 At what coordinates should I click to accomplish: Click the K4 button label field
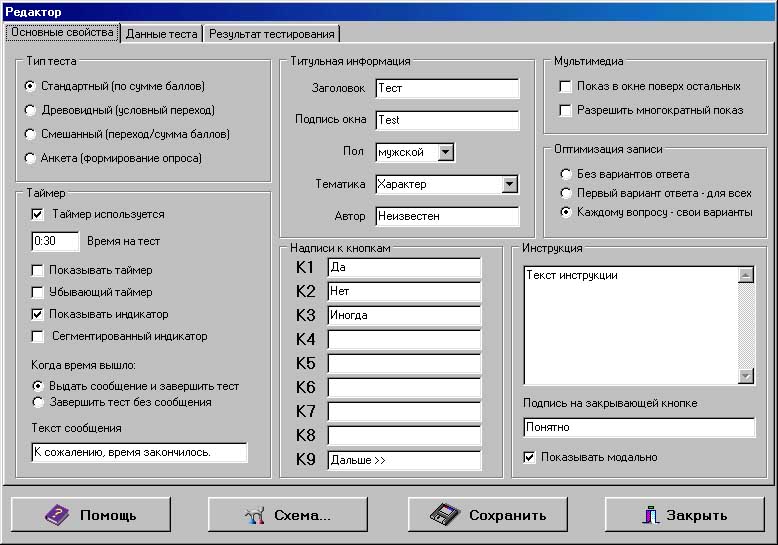click(x=403, y=340)
